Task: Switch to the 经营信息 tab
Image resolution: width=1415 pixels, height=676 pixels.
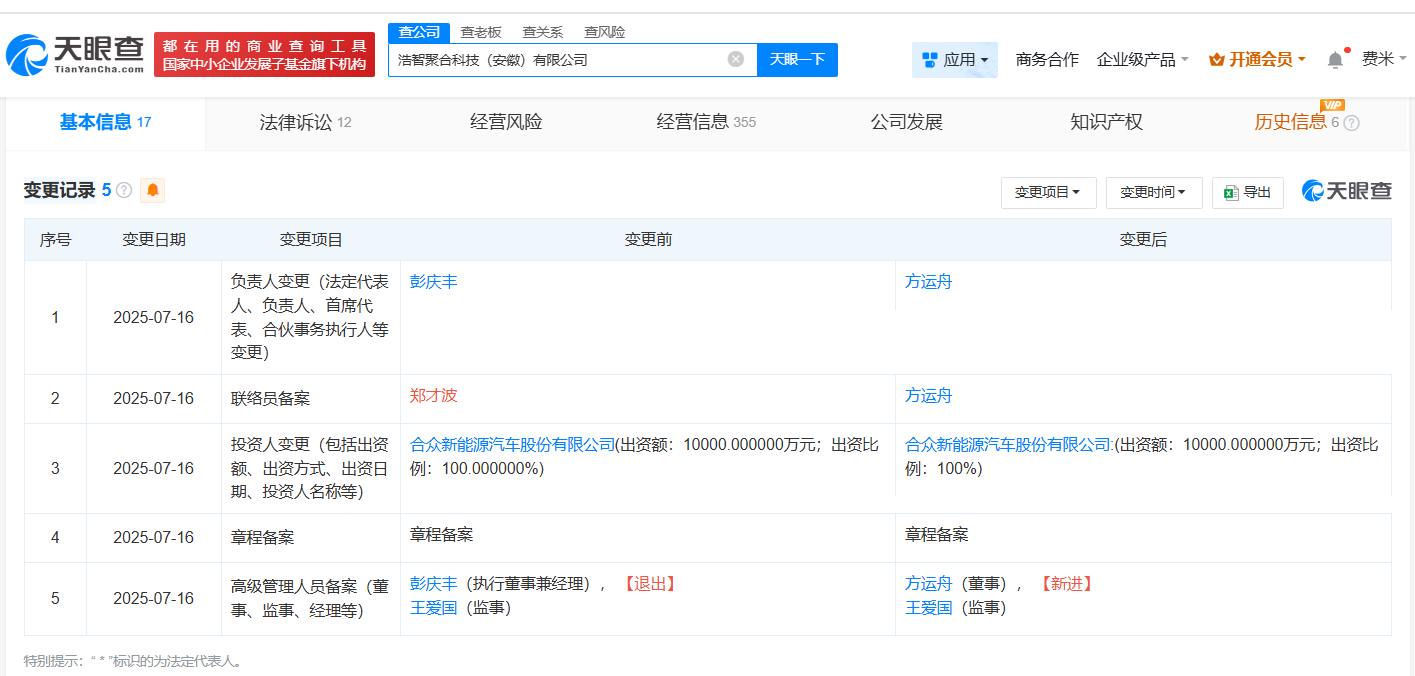Action: [706, 123]
